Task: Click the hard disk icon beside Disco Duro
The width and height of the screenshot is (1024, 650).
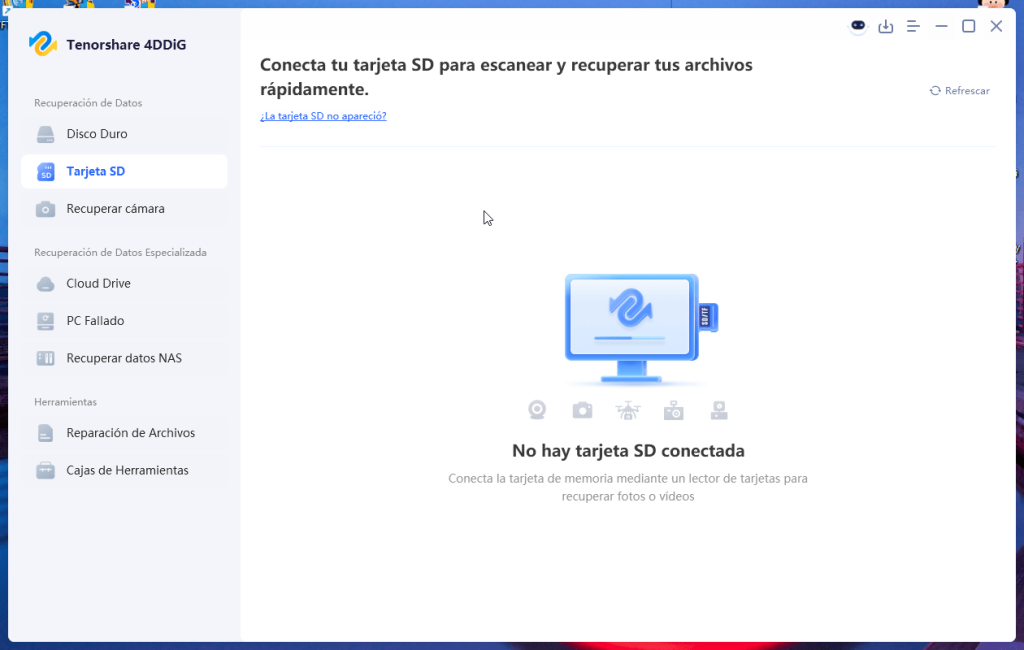Action: pyautogui.click(x=45, y=135)
